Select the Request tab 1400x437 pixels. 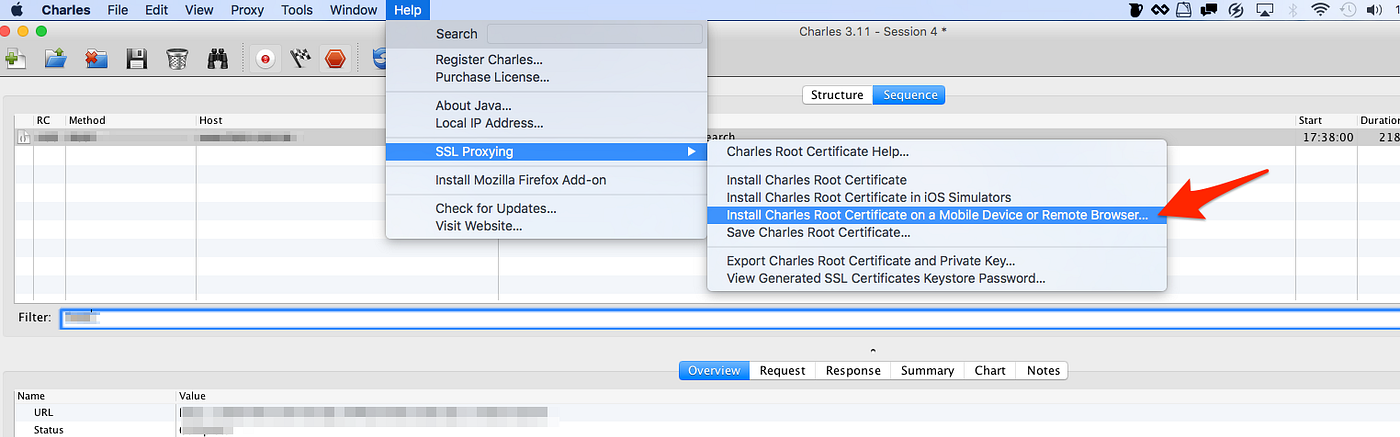click(782, 370)
